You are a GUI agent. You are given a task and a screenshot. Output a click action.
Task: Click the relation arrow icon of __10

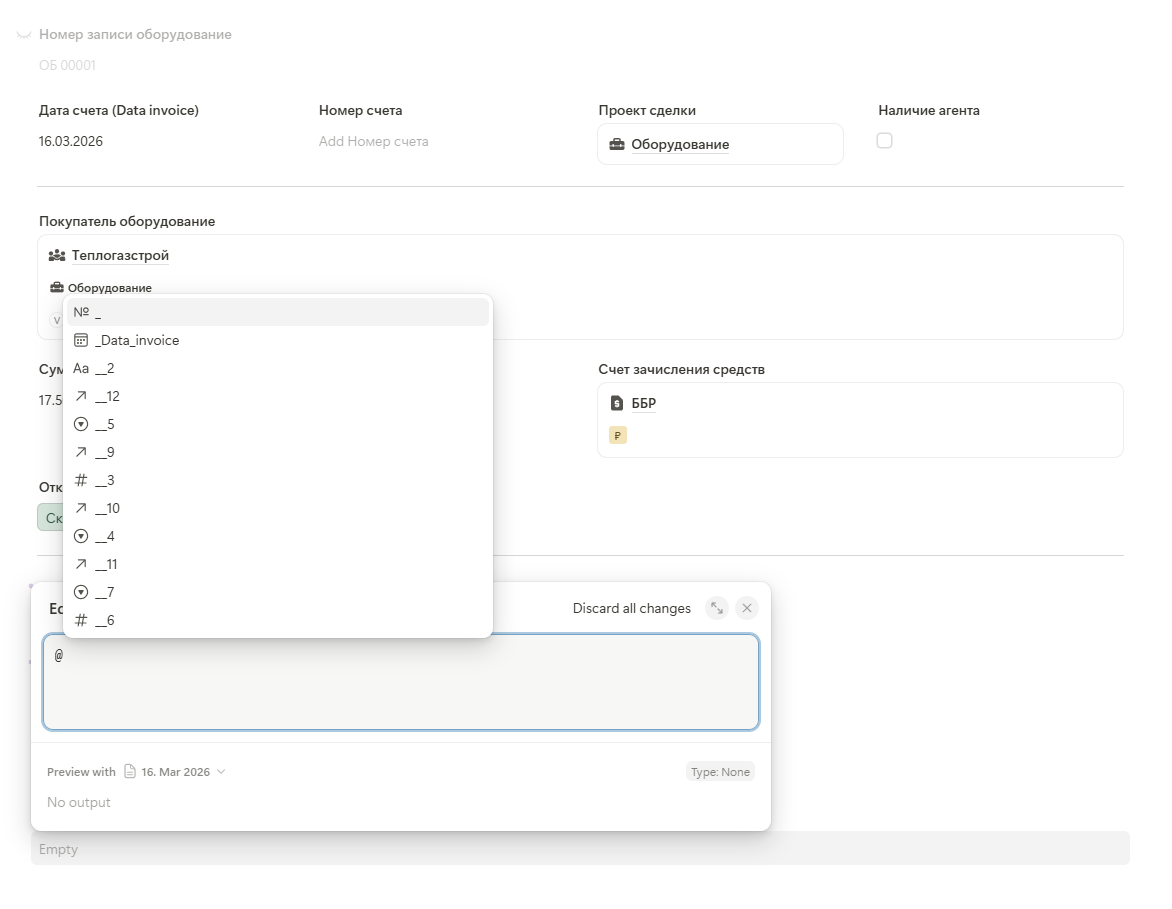(x=81, y=508)
